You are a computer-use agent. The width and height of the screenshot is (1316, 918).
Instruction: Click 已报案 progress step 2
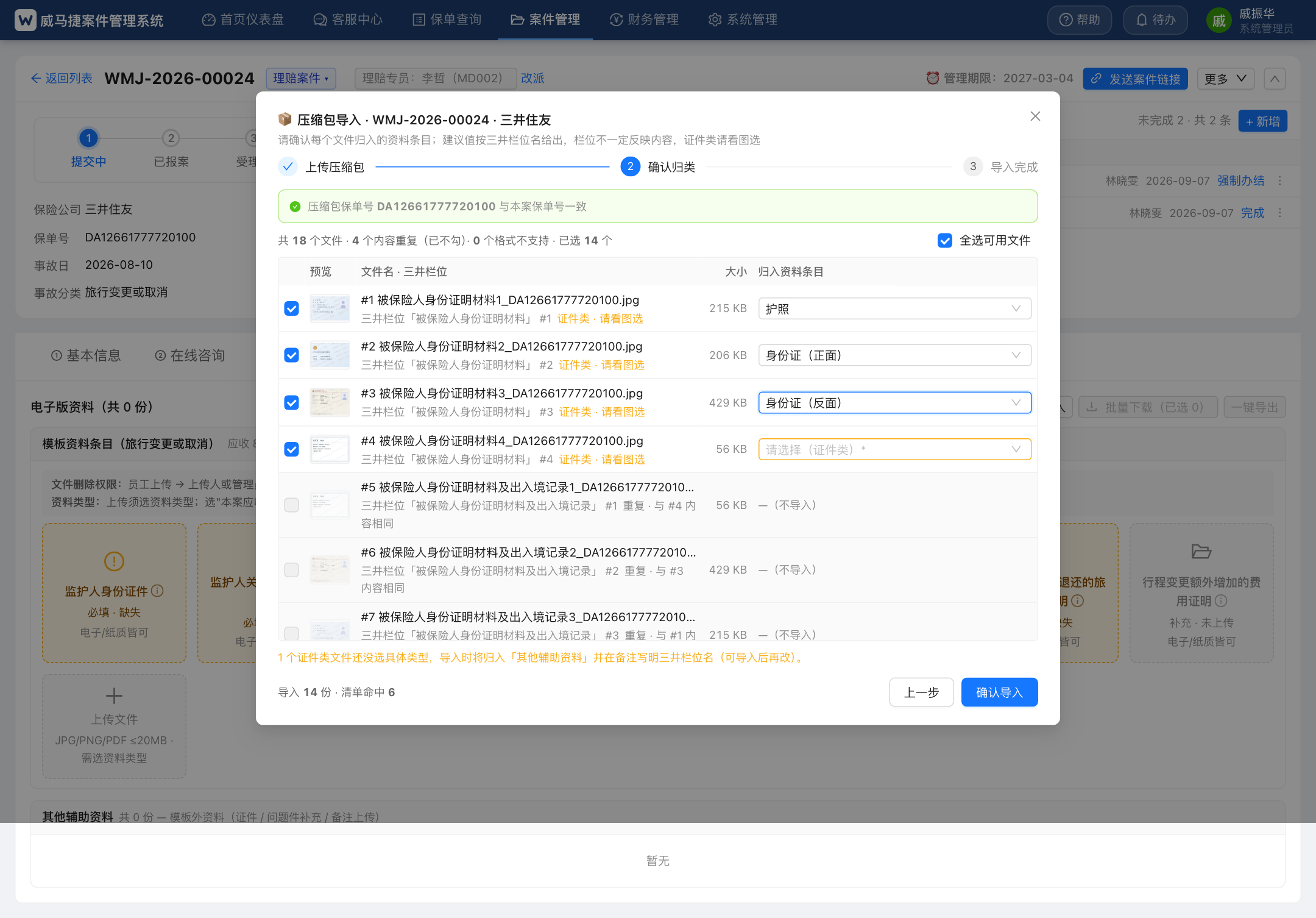point(171,138)
